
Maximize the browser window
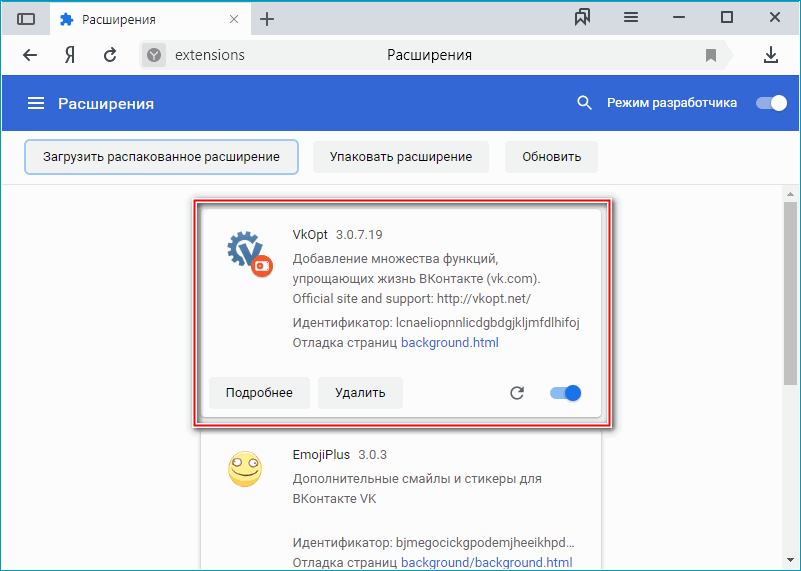pyautogui.click(x=726, y=18)
